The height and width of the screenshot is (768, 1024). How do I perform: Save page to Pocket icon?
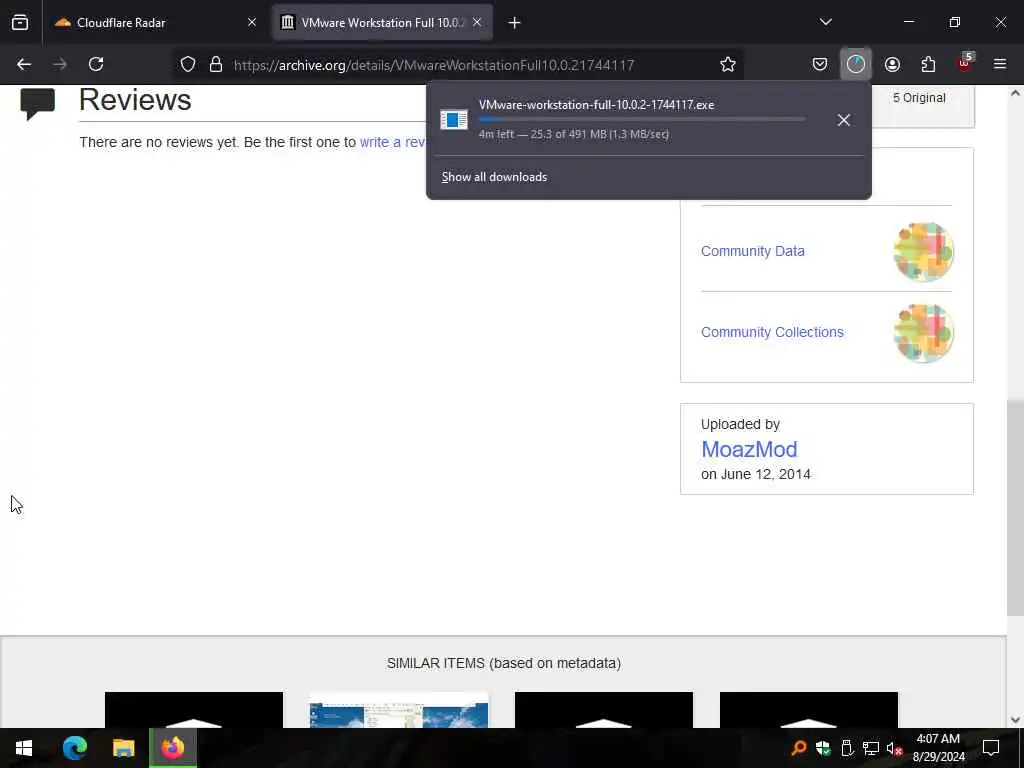[820, 64]
